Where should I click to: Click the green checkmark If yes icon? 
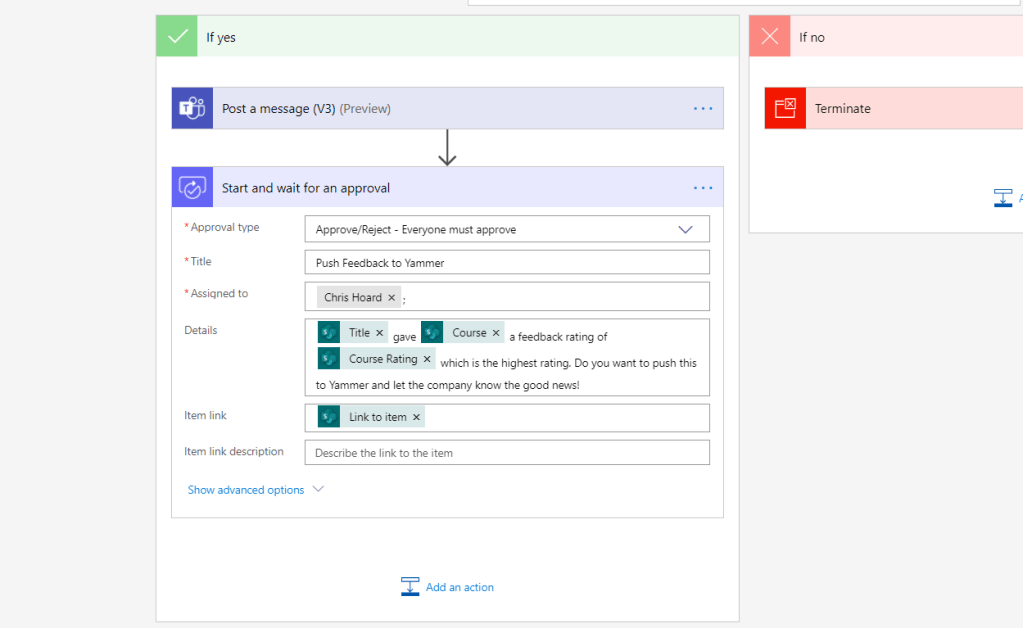pos(178,37)
